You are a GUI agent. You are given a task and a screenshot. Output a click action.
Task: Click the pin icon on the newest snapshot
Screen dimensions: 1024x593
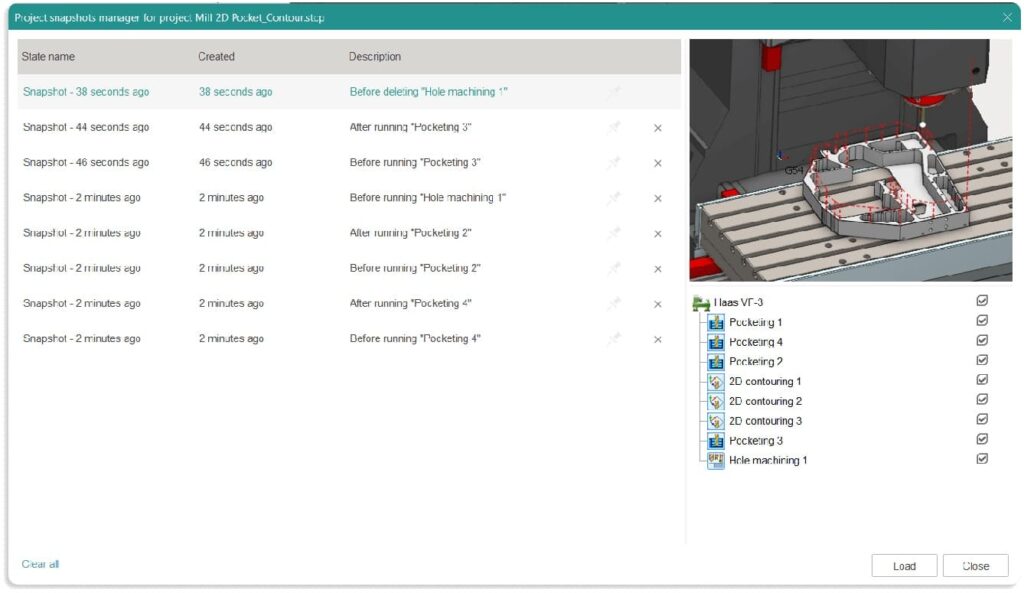[x=613, y=91]
